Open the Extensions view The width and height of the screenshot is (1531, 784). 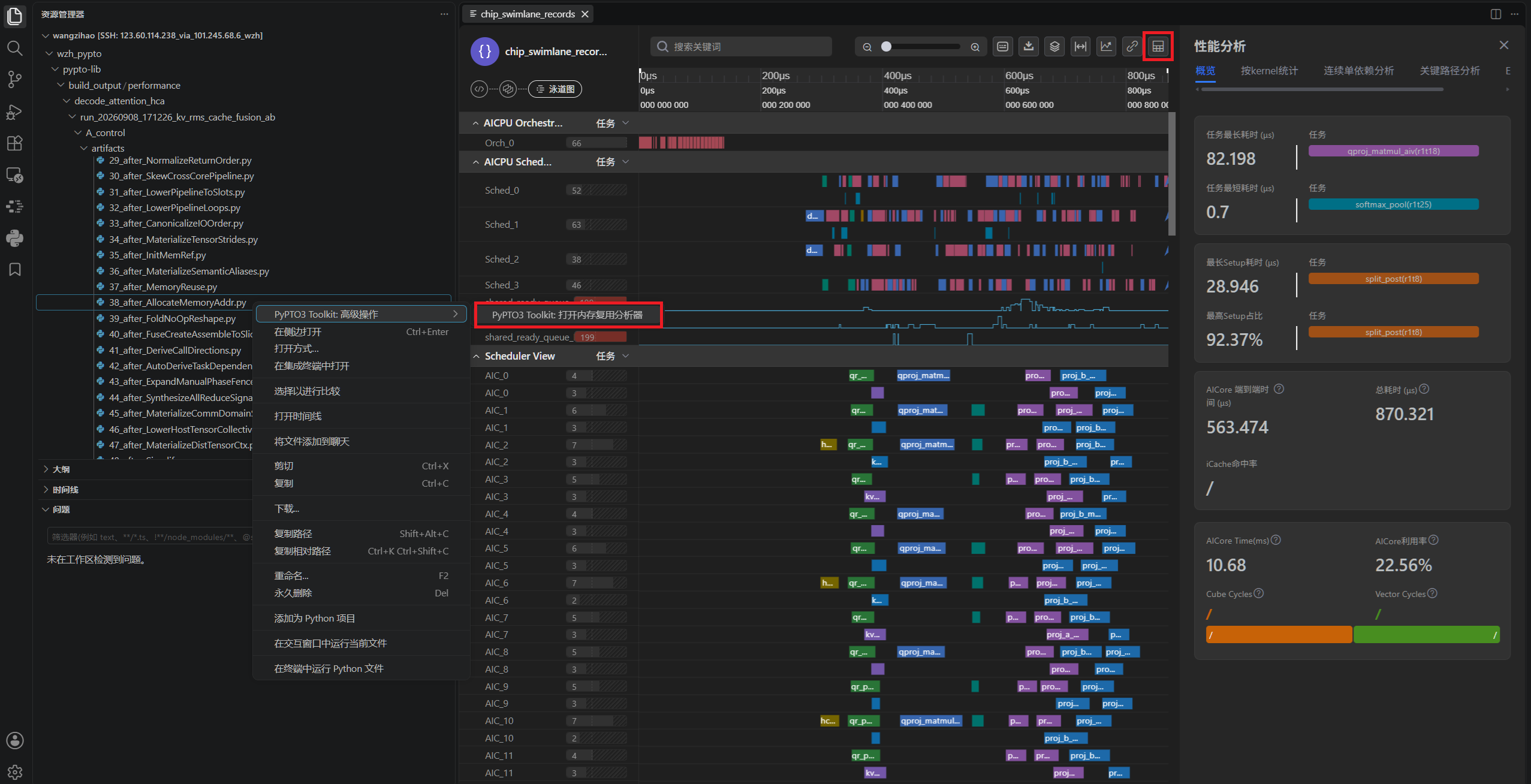tap(14, 143)
